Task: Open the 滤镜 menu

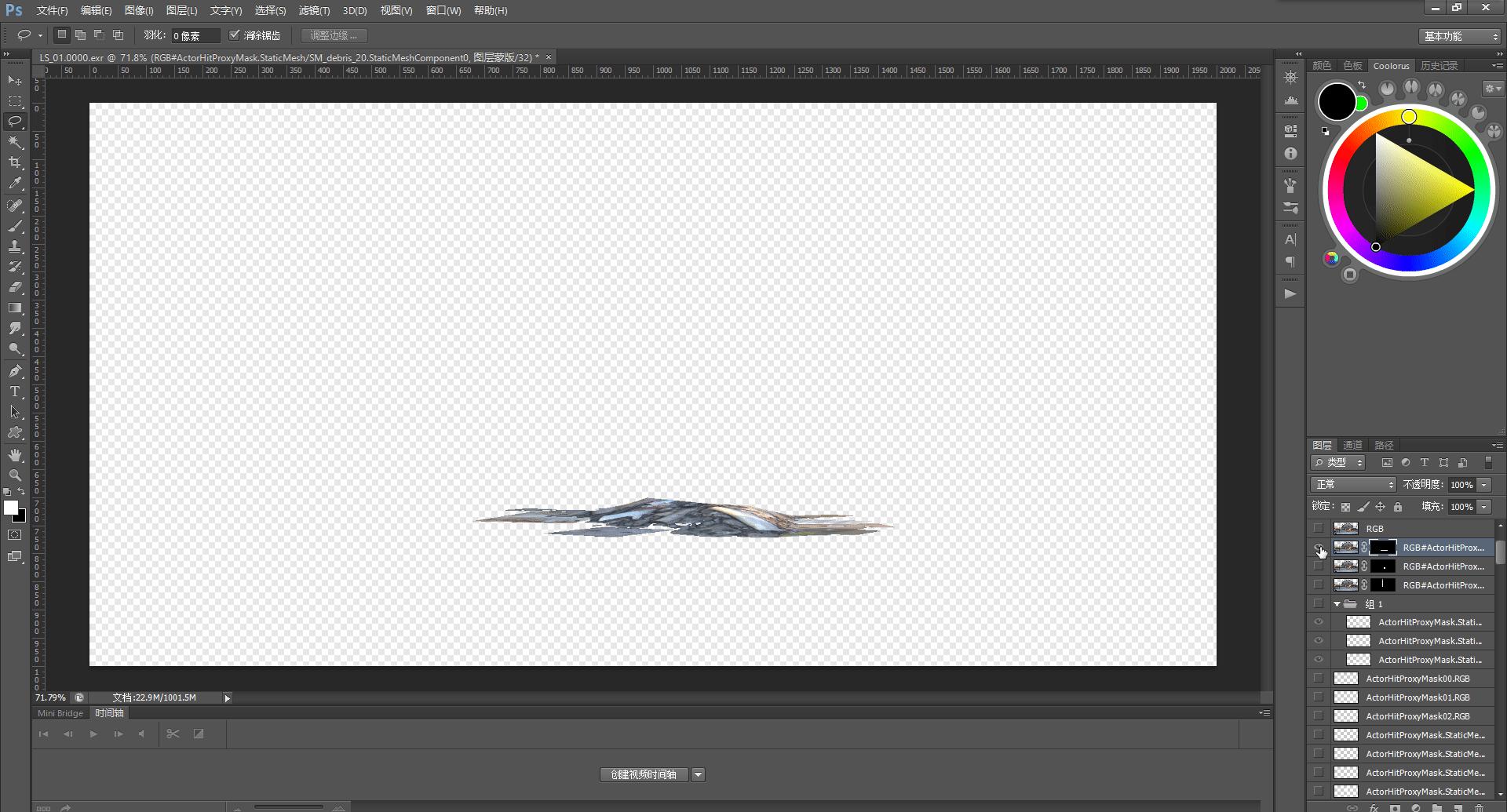Action: (314, 10)
